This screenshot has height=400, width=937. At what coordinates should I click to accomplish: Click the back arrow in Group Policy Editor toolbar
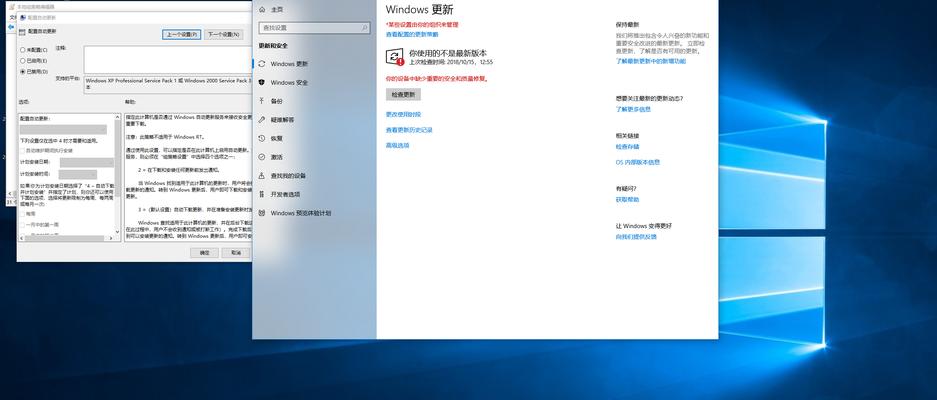point(11,27)
